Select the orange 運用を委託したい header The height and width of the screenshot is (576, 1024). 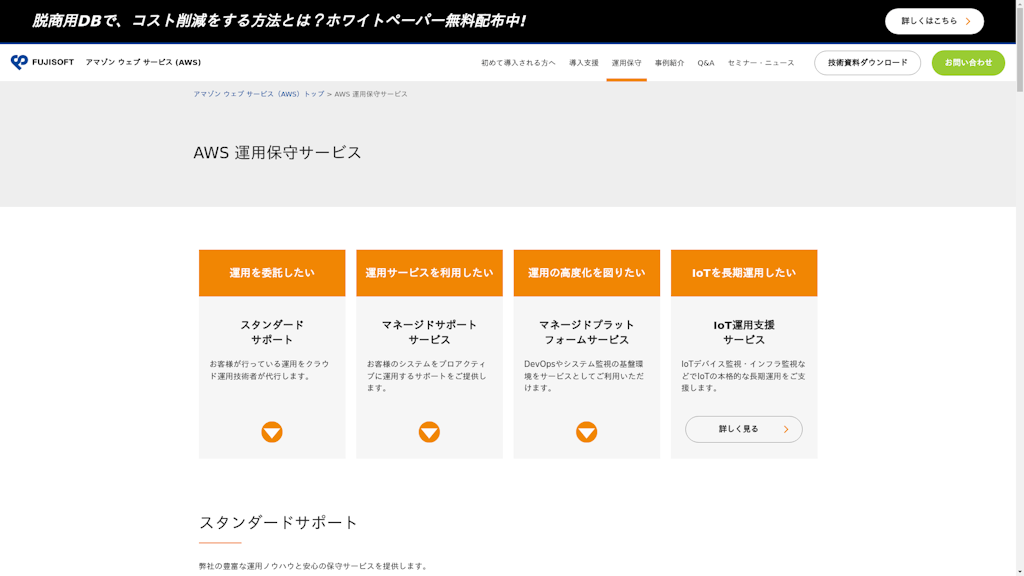point(272,273)
